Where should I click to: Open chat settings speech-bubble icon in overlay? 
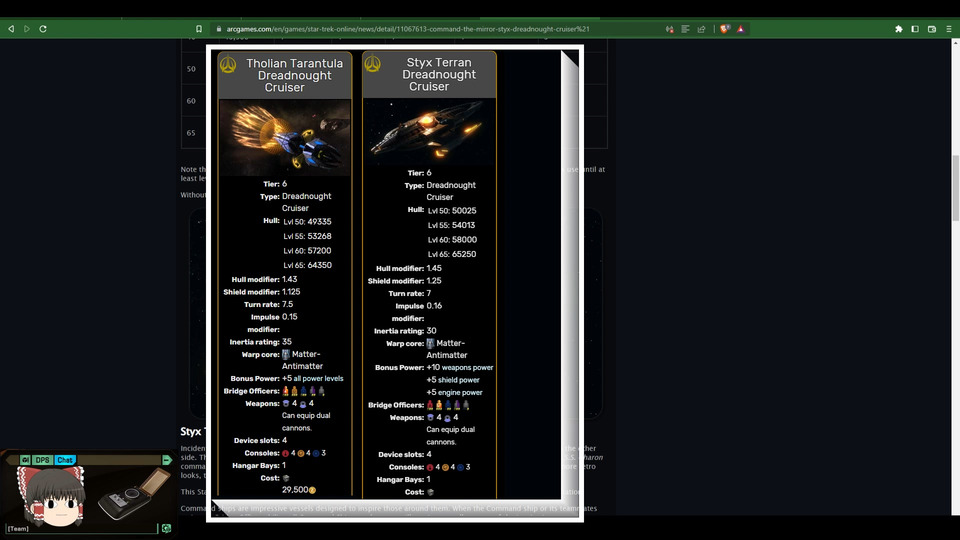tap(166, 528)
